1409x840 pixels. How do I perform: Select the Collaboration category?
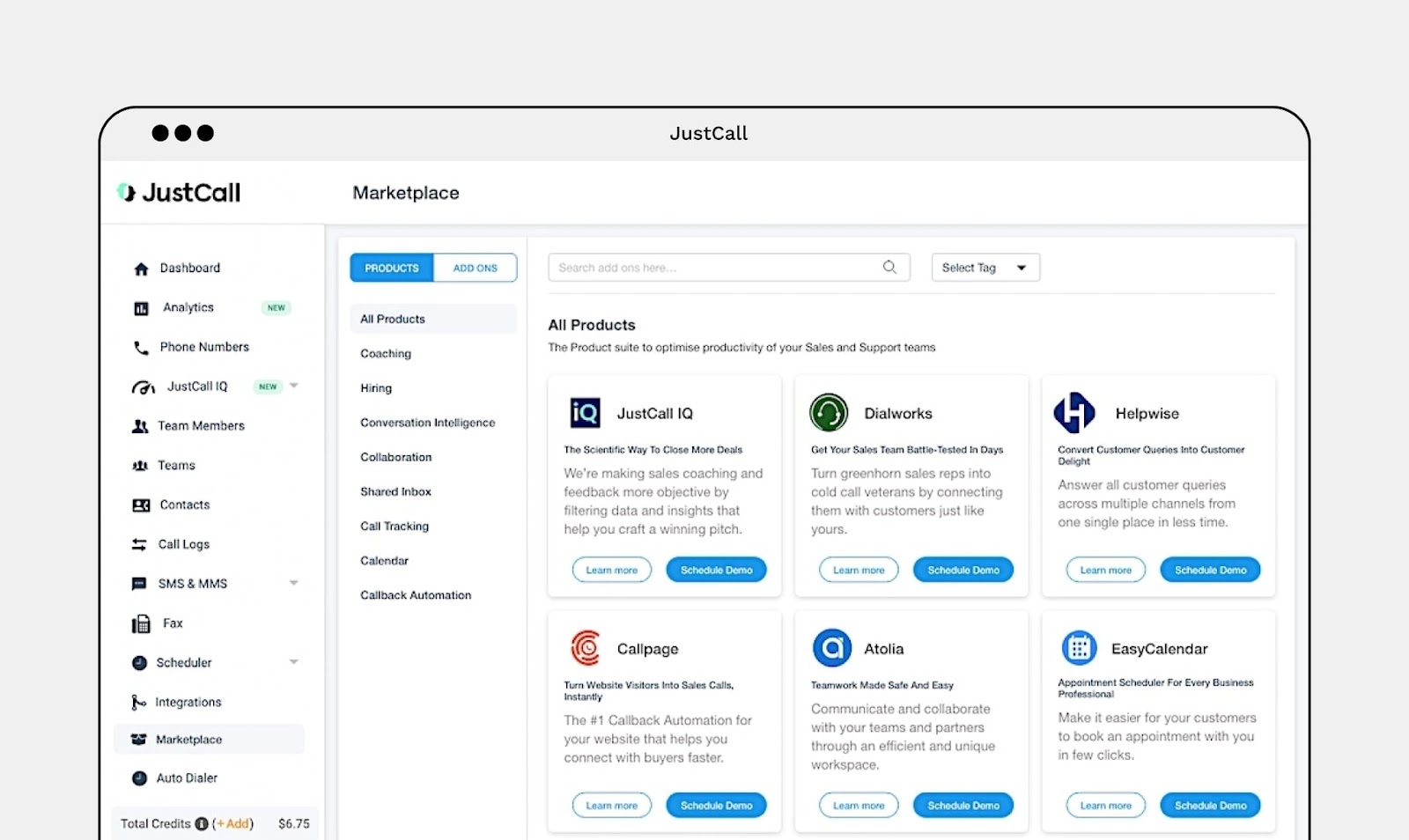tap(396, 457)
